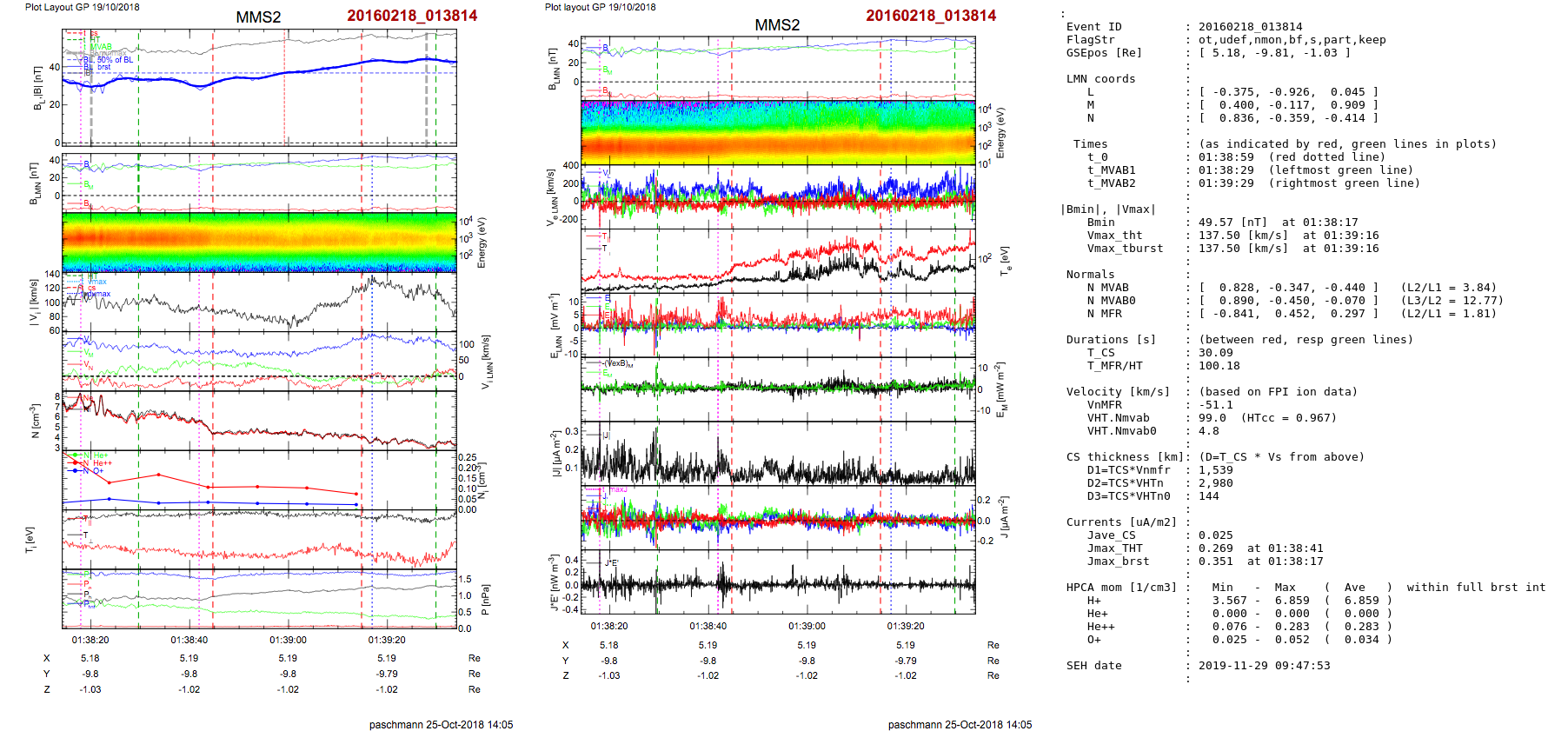Click the |J| current density plot panel

(x=778, y=454)
